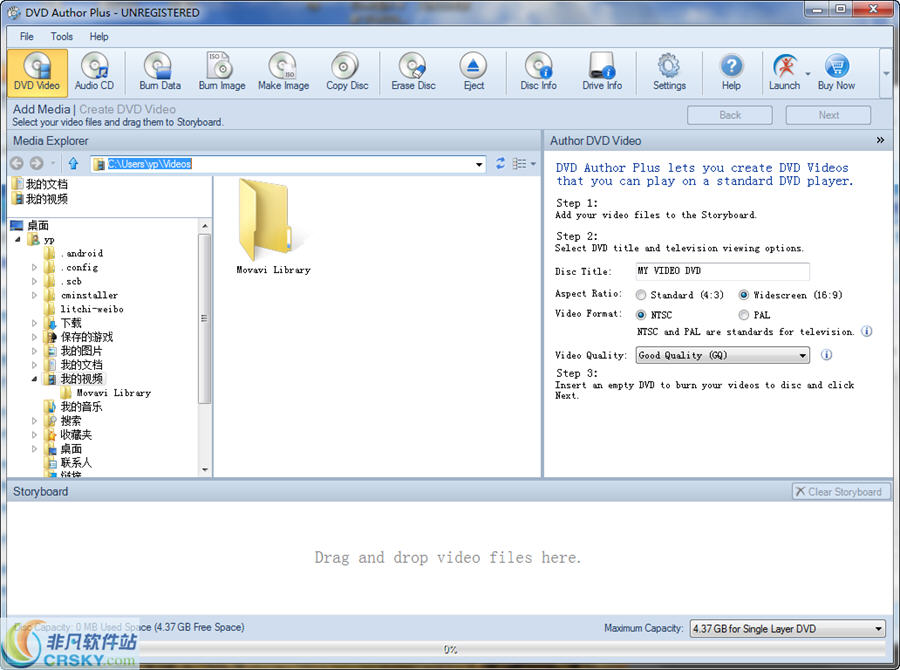Open the Tools menu
Screen dimensions: 900x670
[x=61, y=36]
